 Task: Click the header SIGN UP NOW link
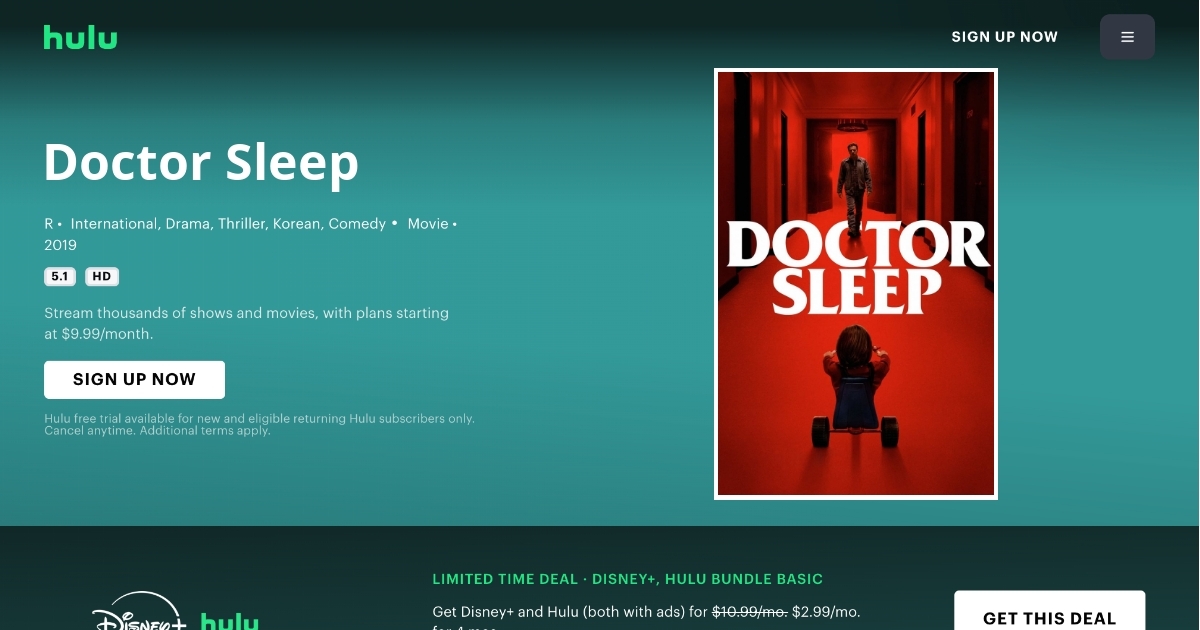(1004, 37)
